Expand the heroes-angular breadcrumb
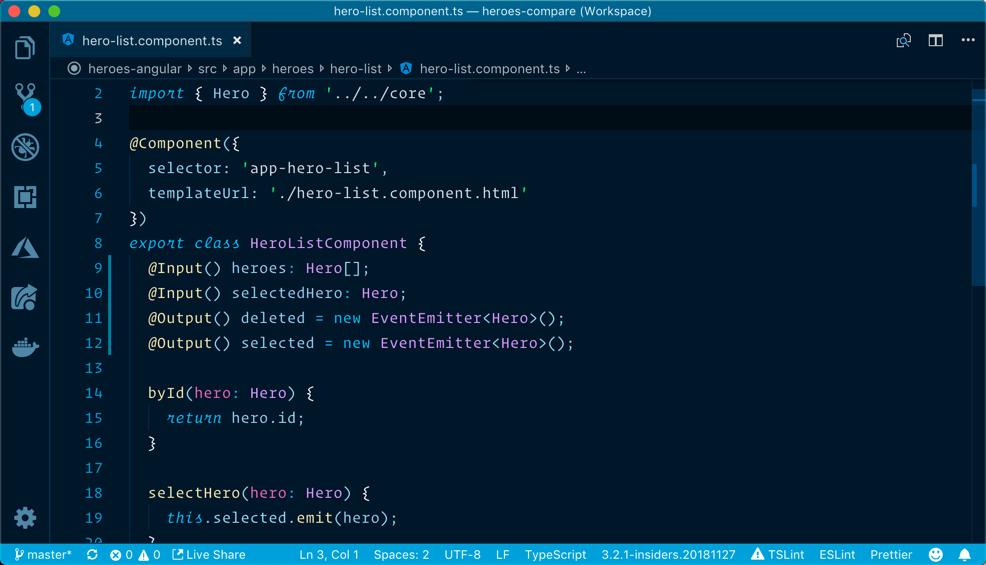 134,69
